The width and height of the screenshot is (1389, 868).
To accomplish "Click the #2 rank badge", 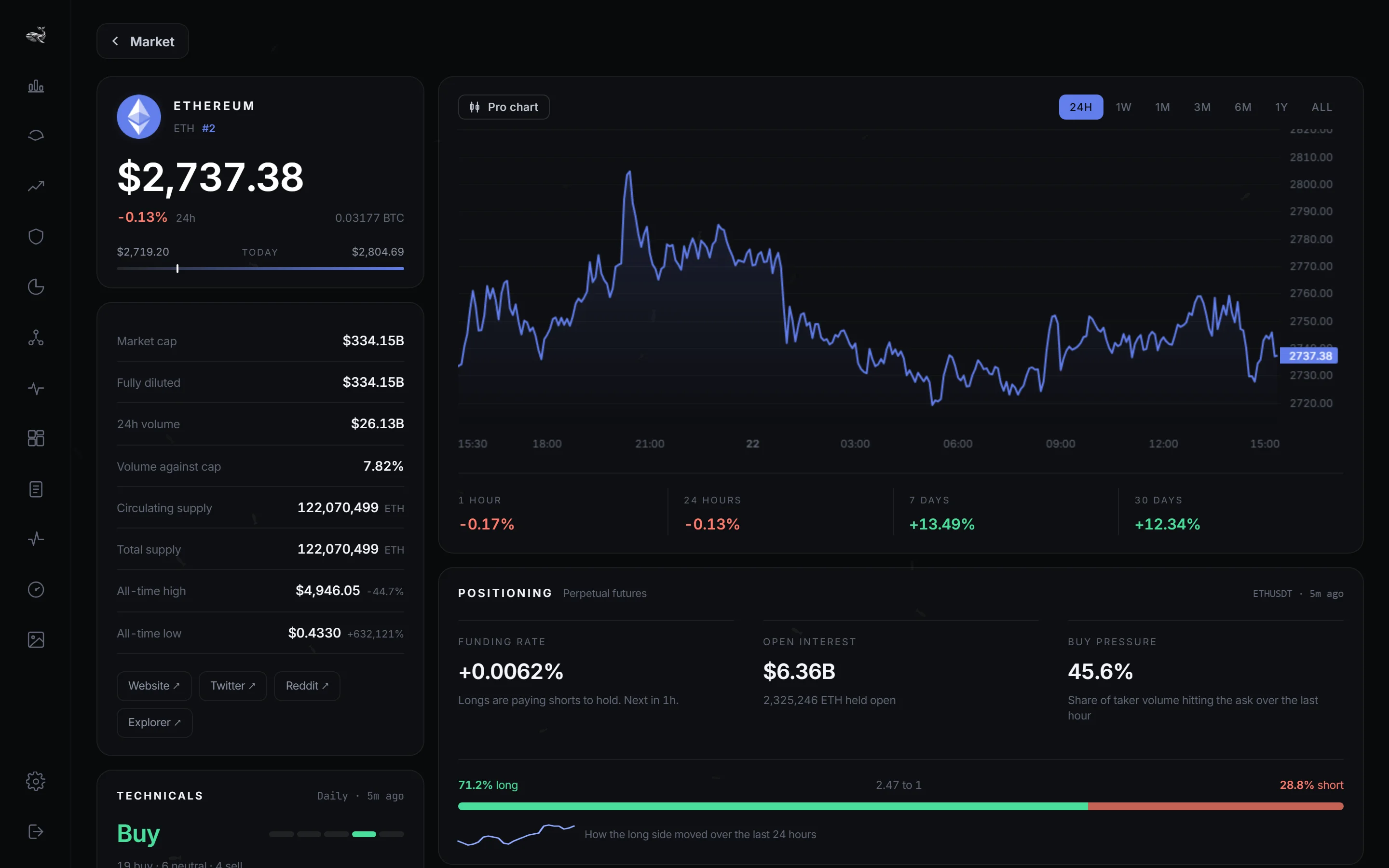I will tap(208, 128).
